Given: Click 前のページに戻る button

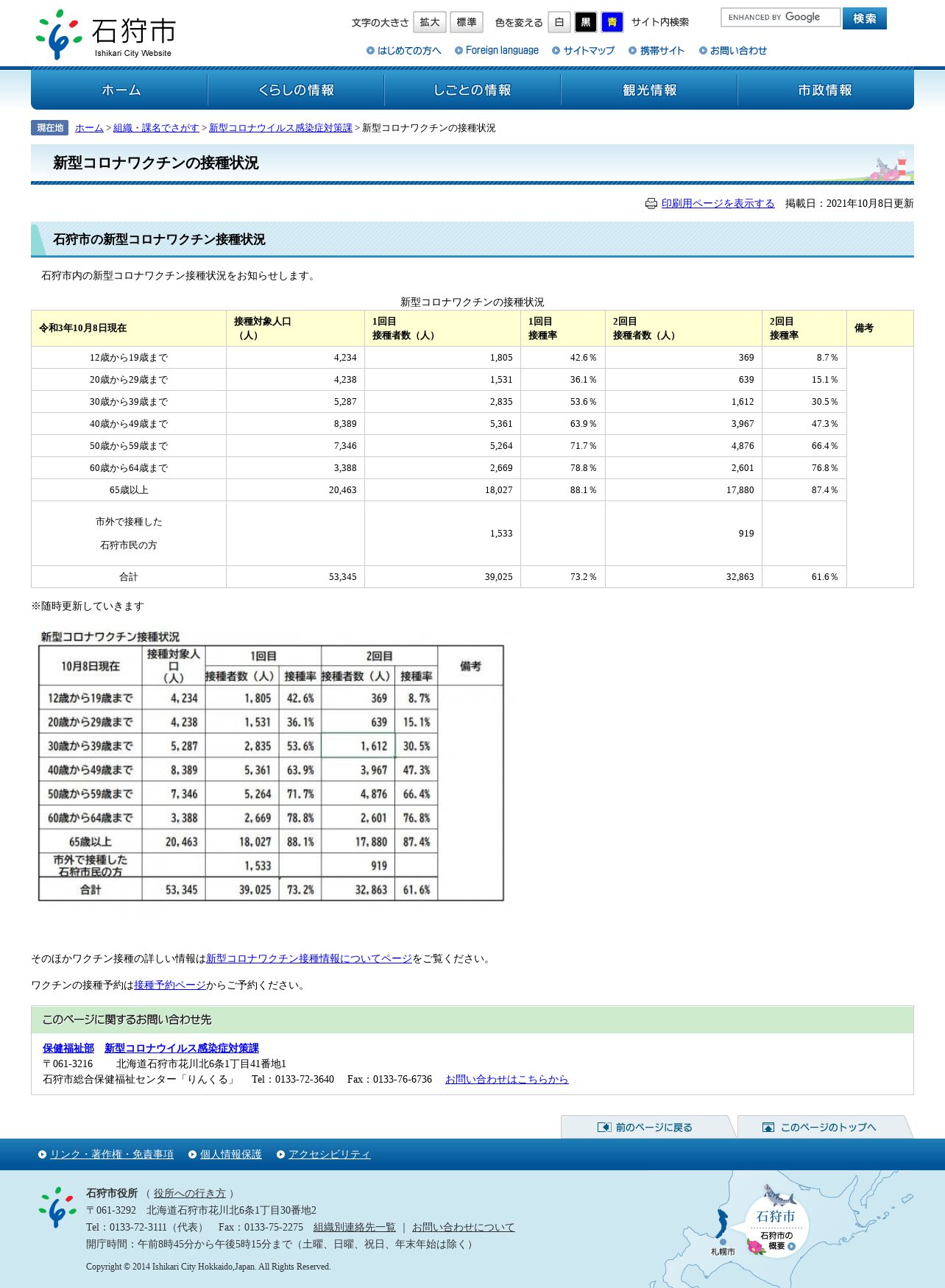Looking at the screenshot, I should pos(648,1127).
